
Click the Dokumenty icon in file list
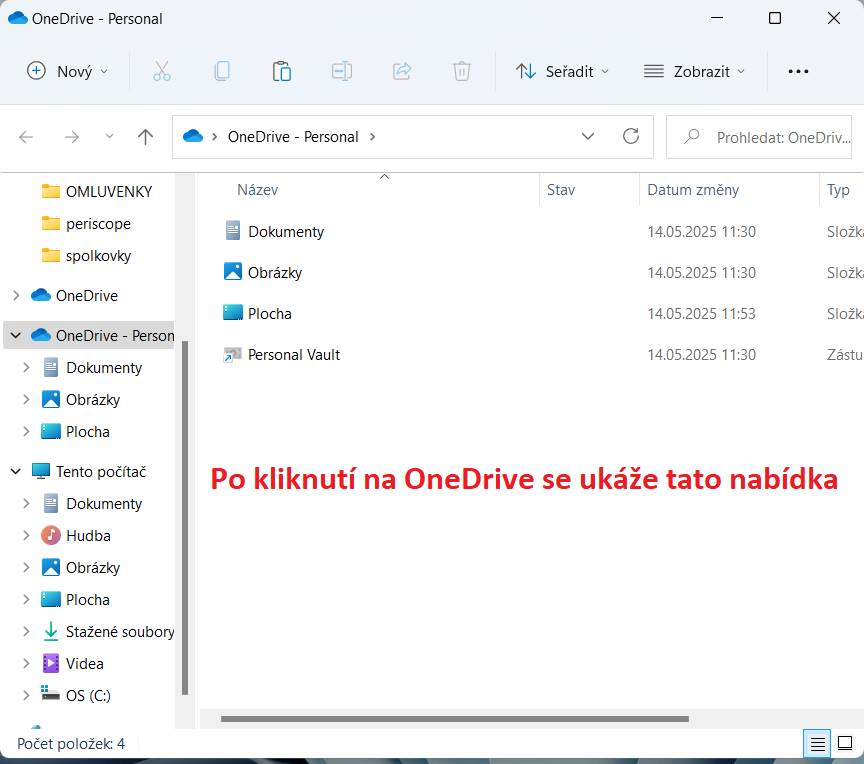tap(233, 230)
